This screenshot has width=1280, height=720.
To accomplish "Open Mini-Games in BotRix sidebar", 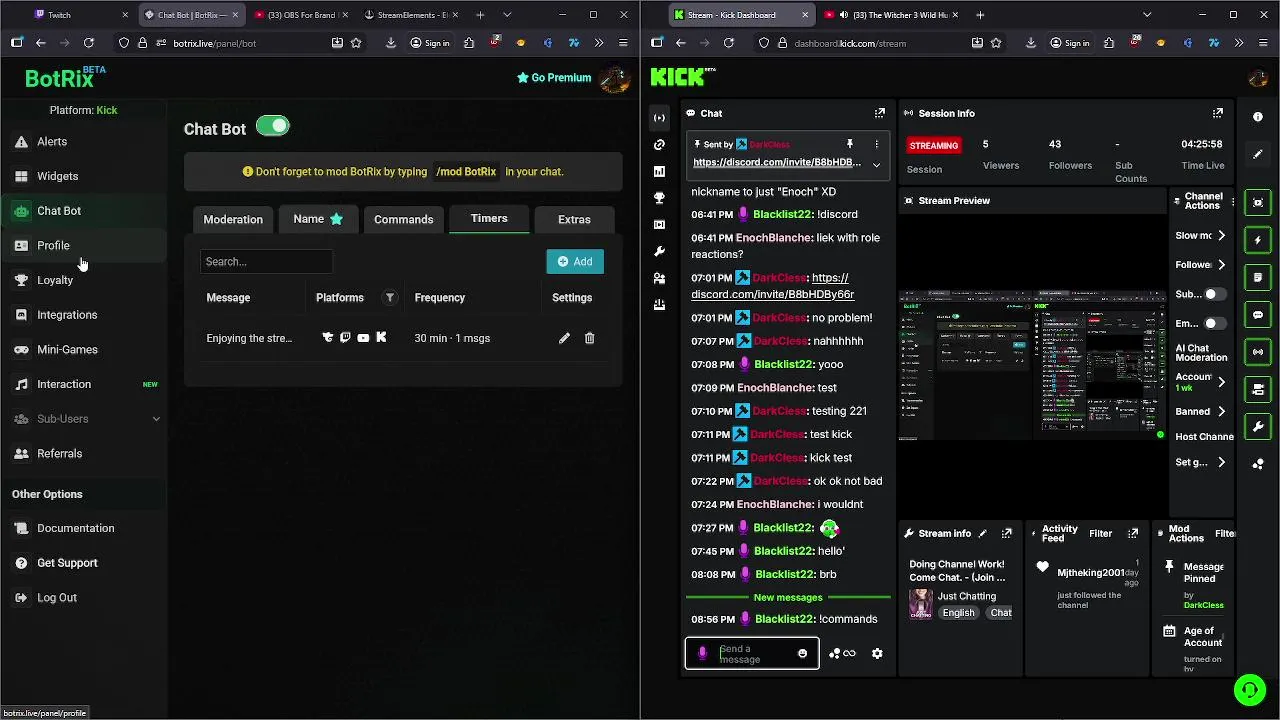I will coord(67,350).
